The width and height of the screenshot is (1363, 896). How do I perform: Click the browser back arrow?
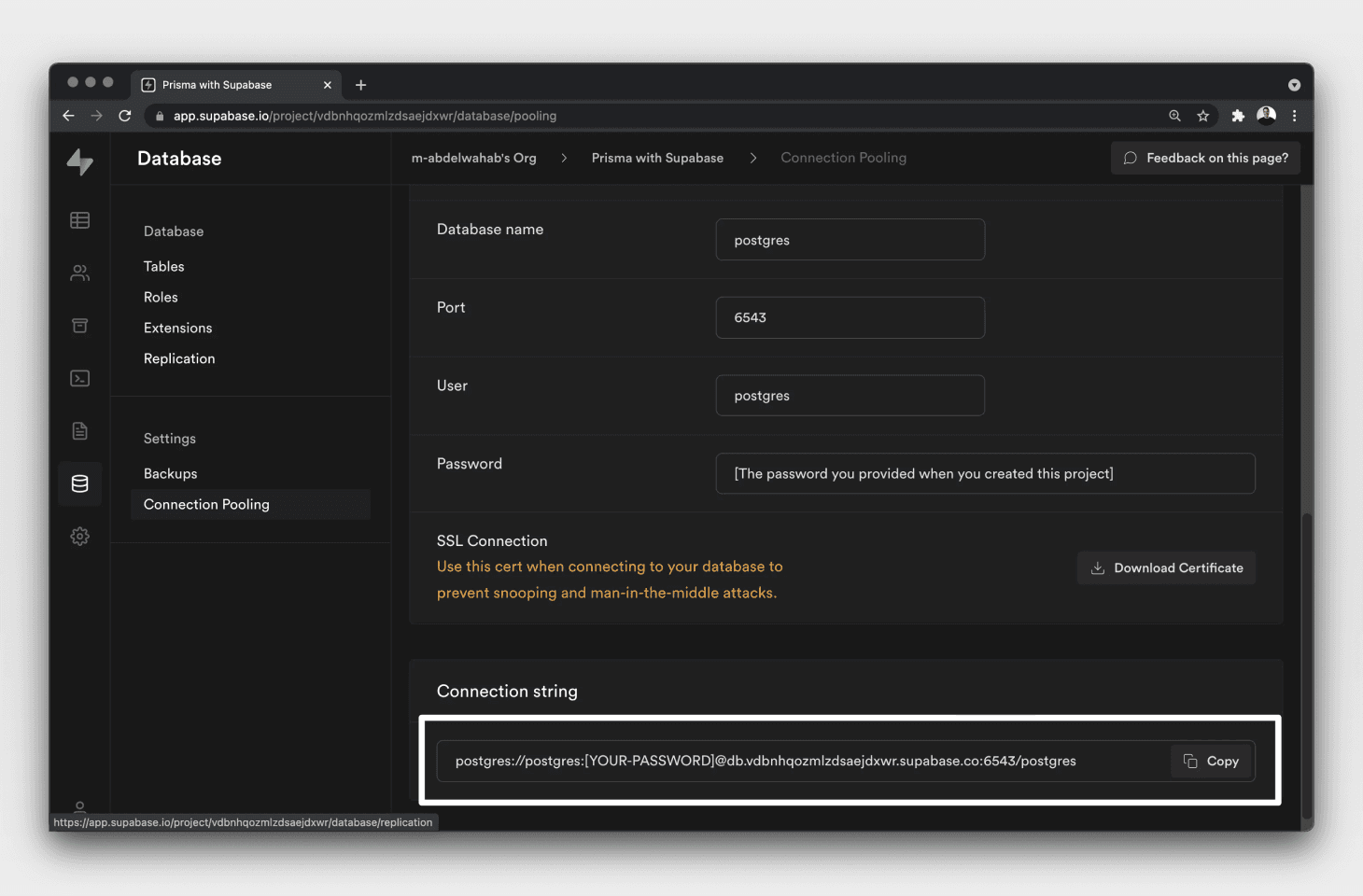click(68, 116)
